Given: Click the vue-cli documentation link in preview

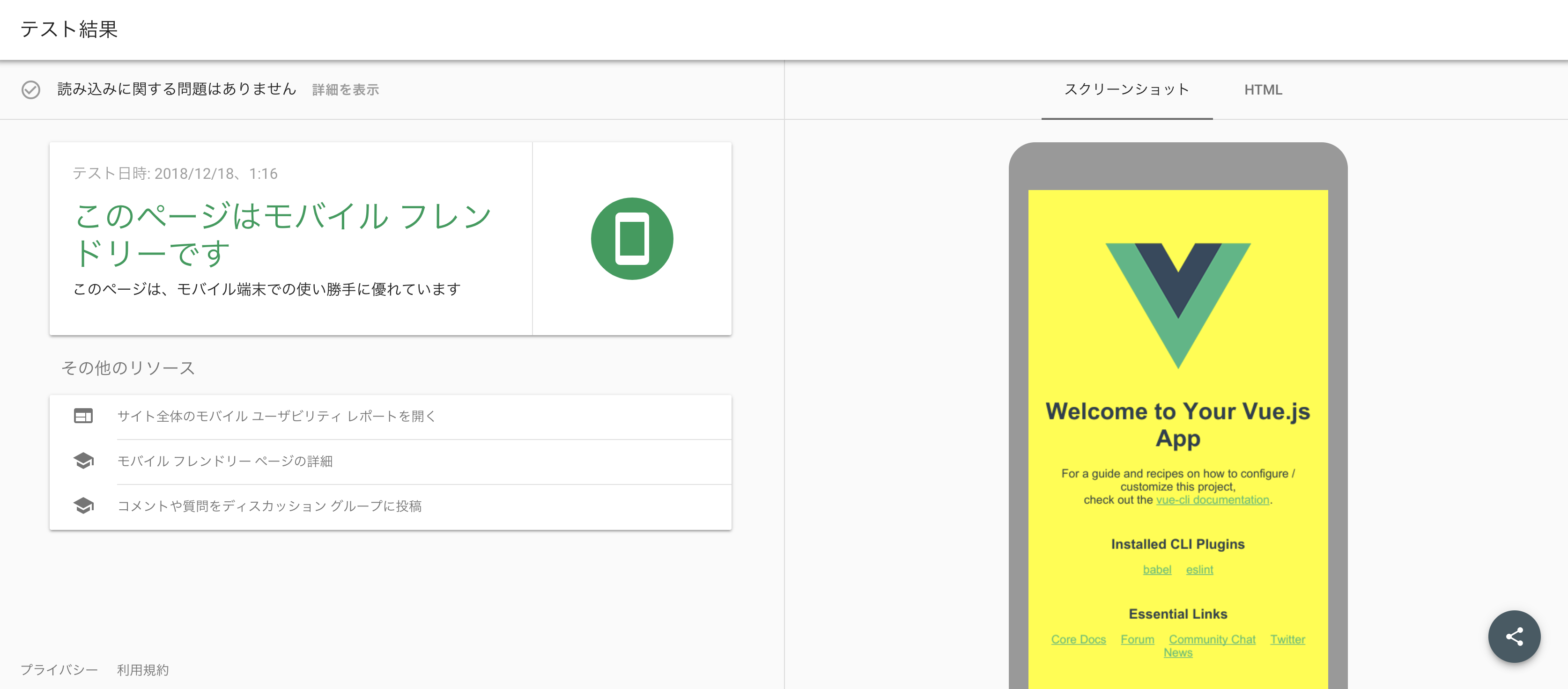Looking at the screenshot, I should 1212,500.
